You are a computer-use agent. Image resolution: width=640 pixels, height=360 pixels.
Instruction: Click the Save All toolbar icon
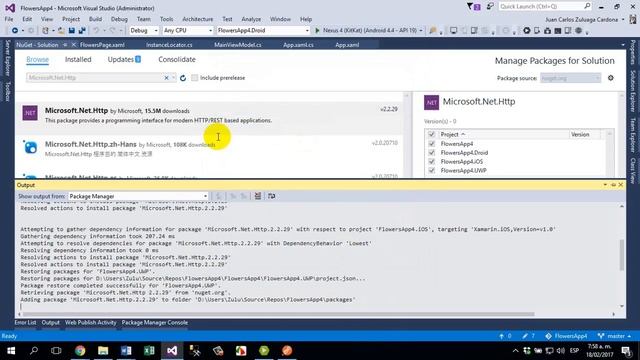pos(82,31)
